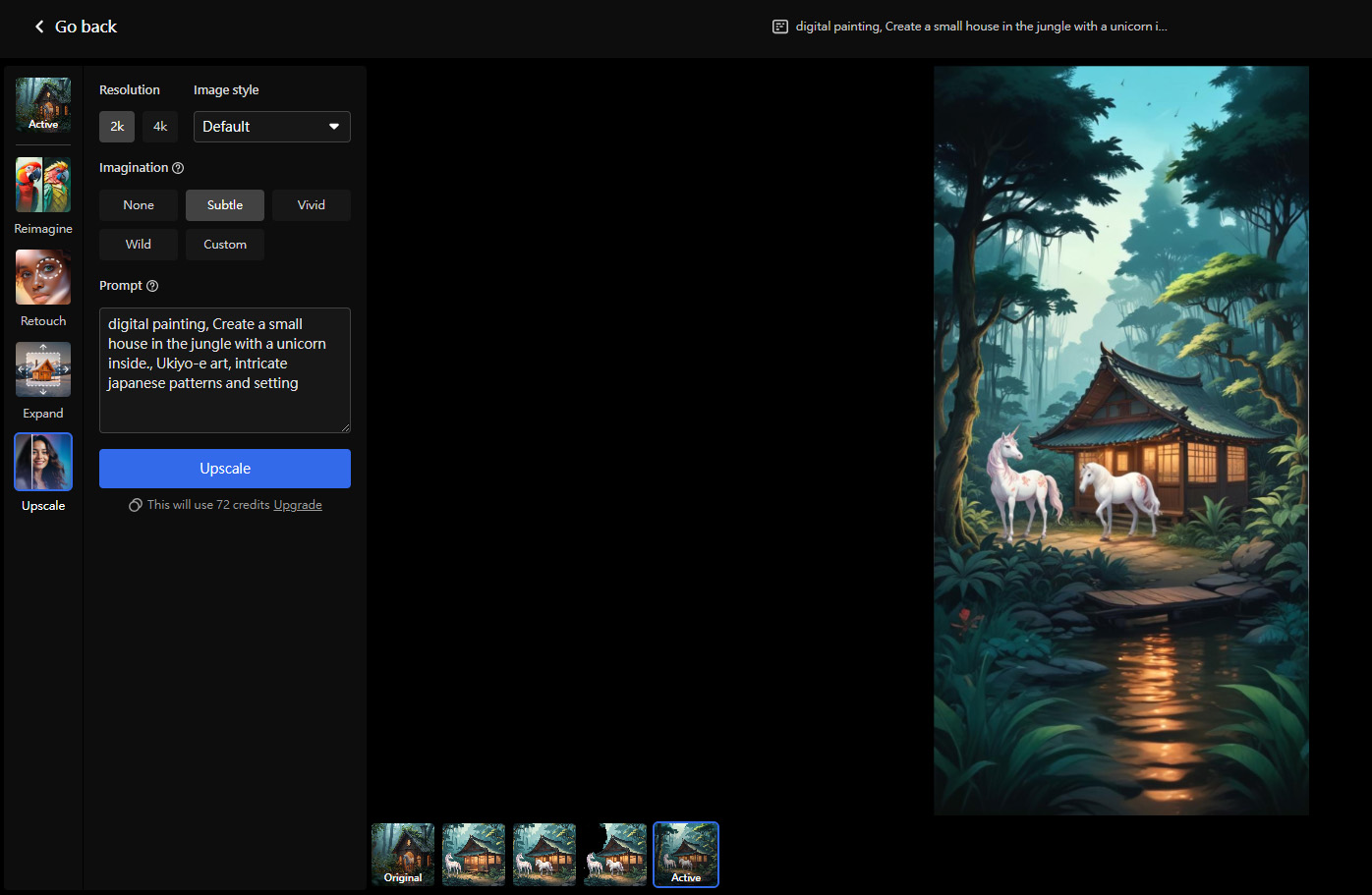
Task: Open the Expand tool icon
Action: pyautogui.click(x=43, y=370)
